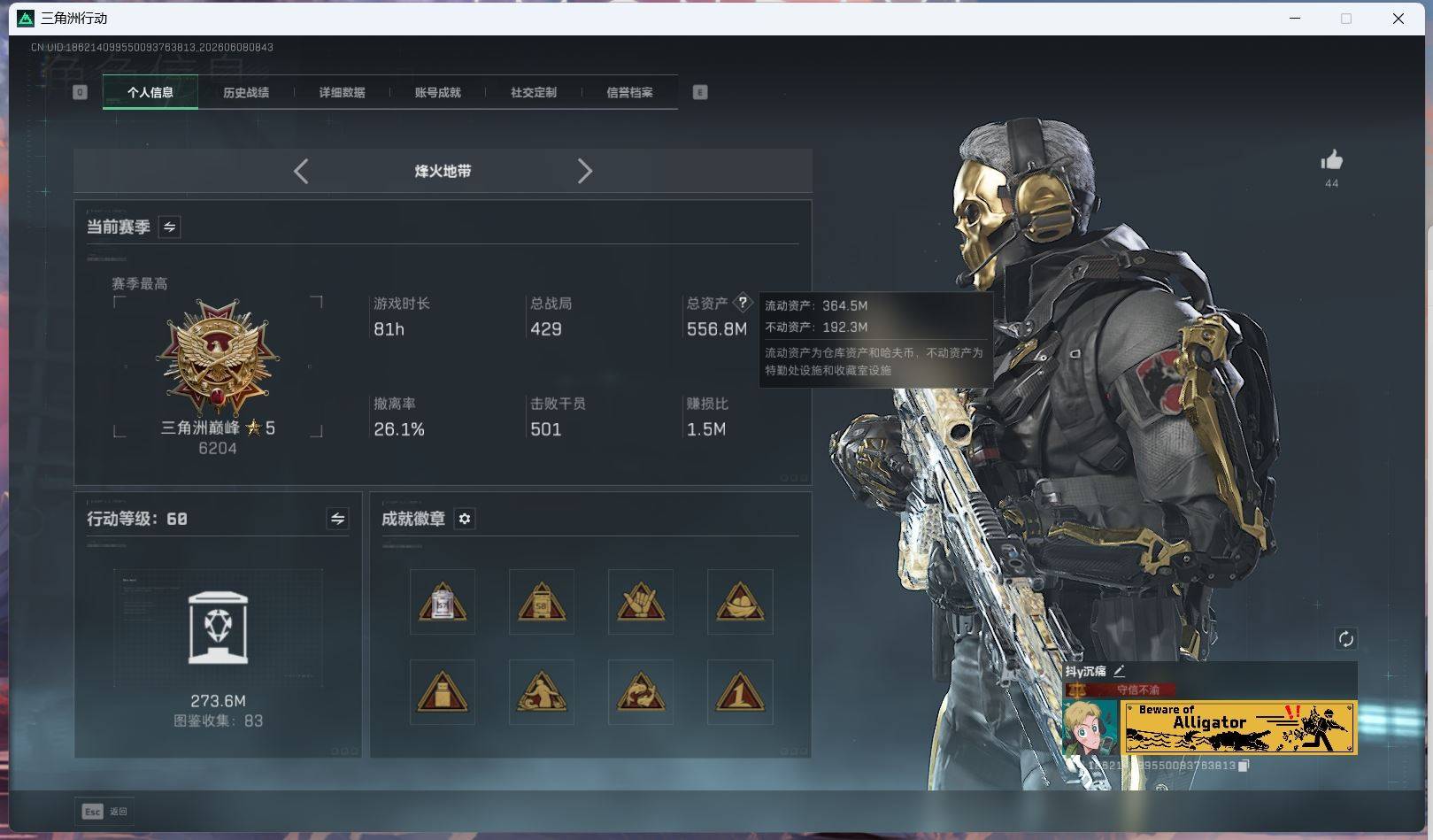Click the 烽火地带 mode title
This screenshot has width=1433, height=840.
tap(443, 171)
